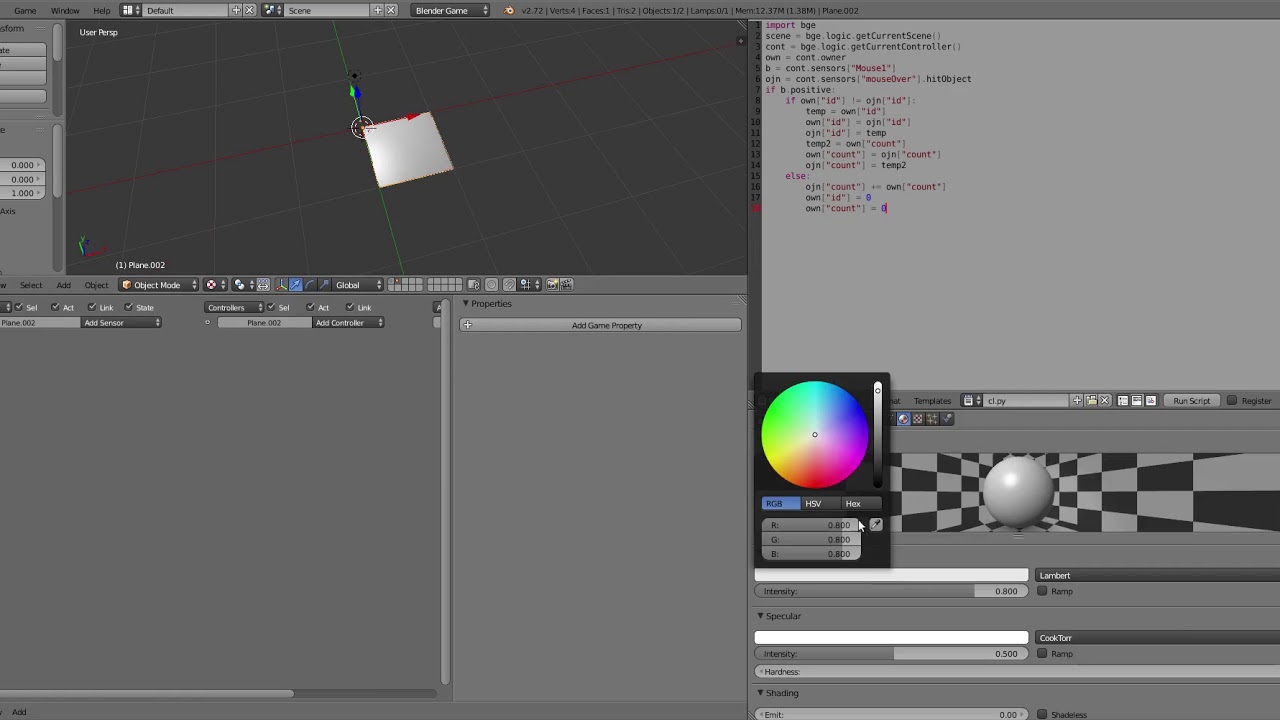This screenshot has width=1280, height=720.
Task: Adjust the specular Intensity slider
Action: [x=891, y=654]
